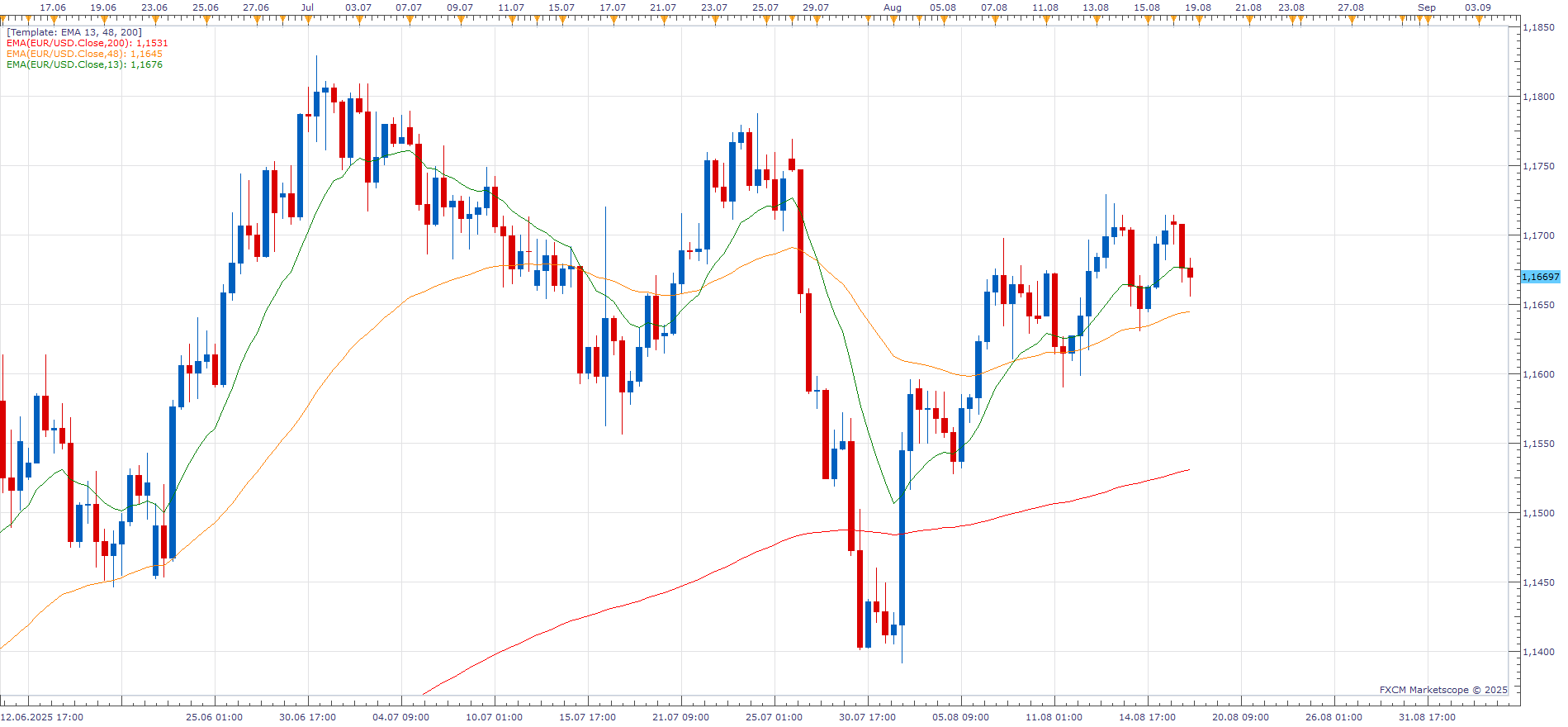
Task: Click price axis label 1,1750
Action: (1538, 166)
